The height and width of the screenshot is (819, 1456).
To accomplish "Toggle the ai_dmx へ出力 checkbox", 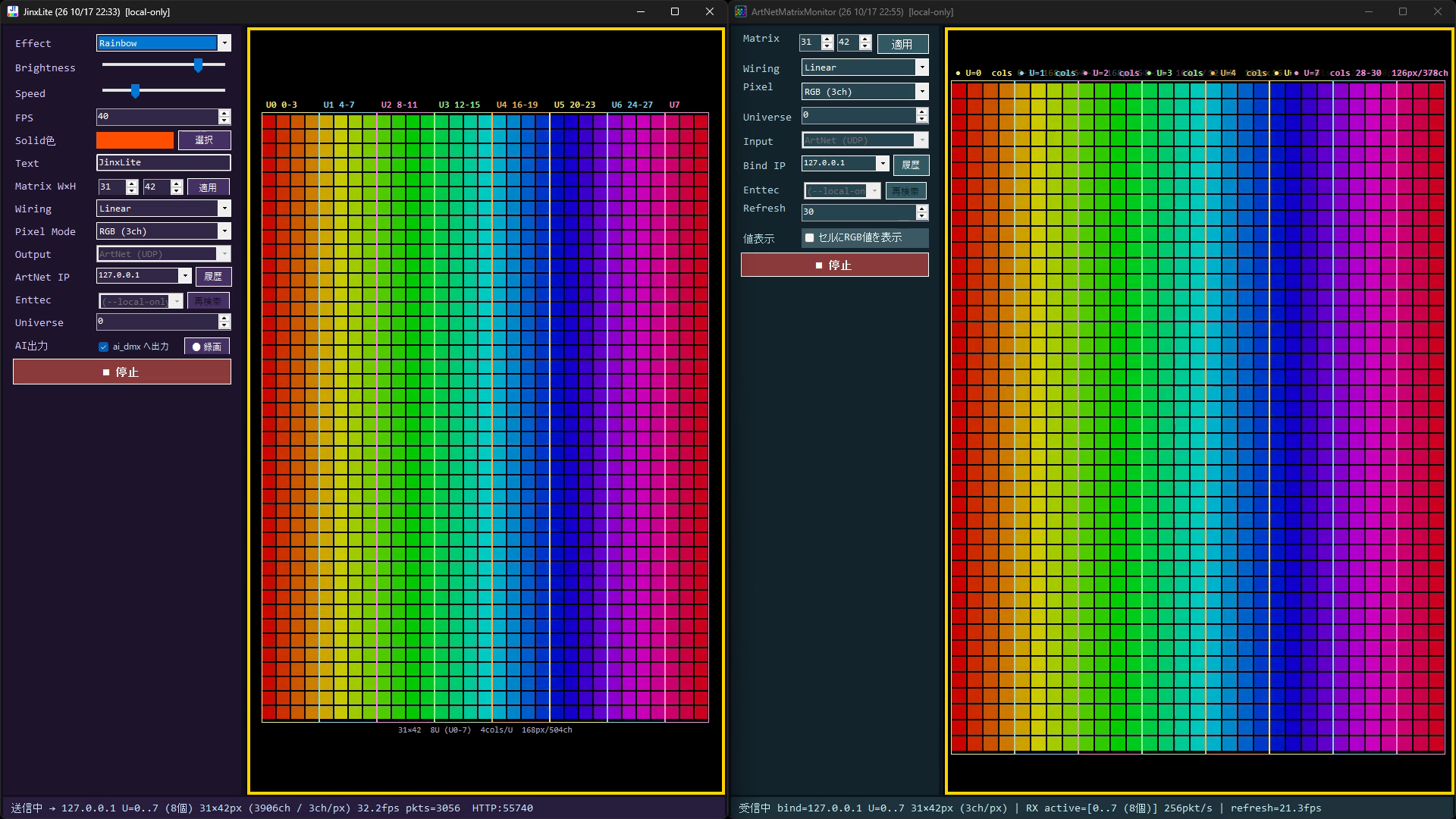I will 104,347.
